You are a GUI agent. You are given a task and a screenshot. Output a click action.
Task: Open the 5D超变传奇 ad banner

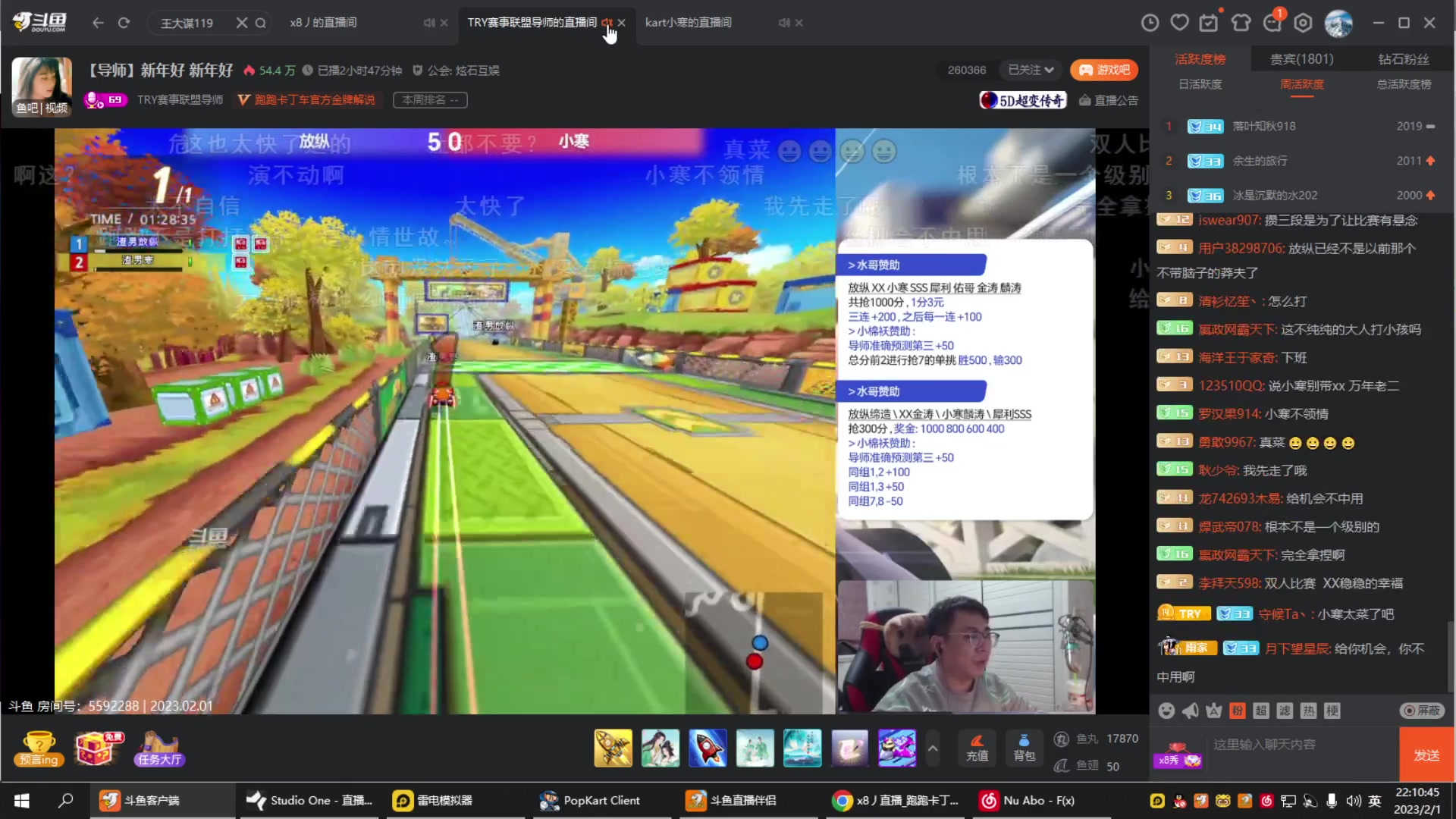[1023, 100]
